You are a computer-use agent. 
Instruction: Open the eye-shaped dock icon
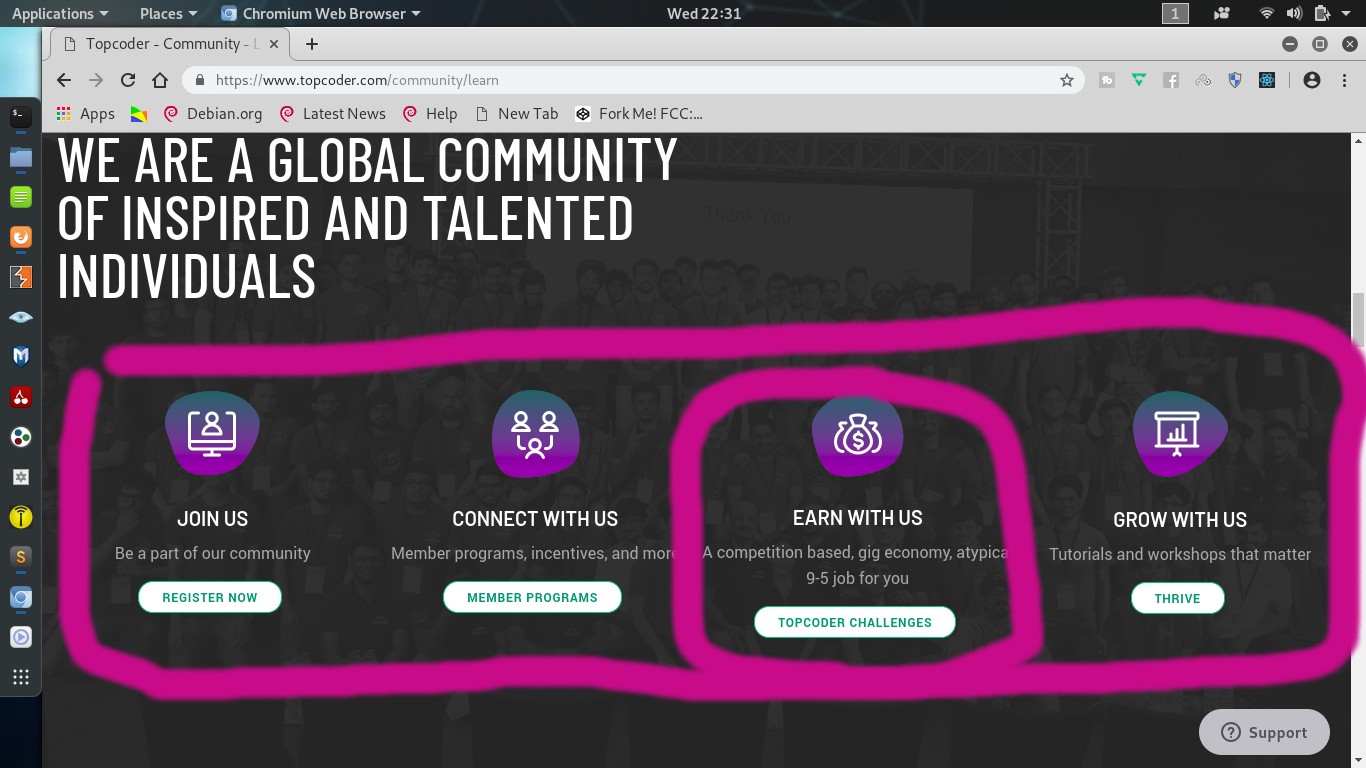tap(20, 317)
